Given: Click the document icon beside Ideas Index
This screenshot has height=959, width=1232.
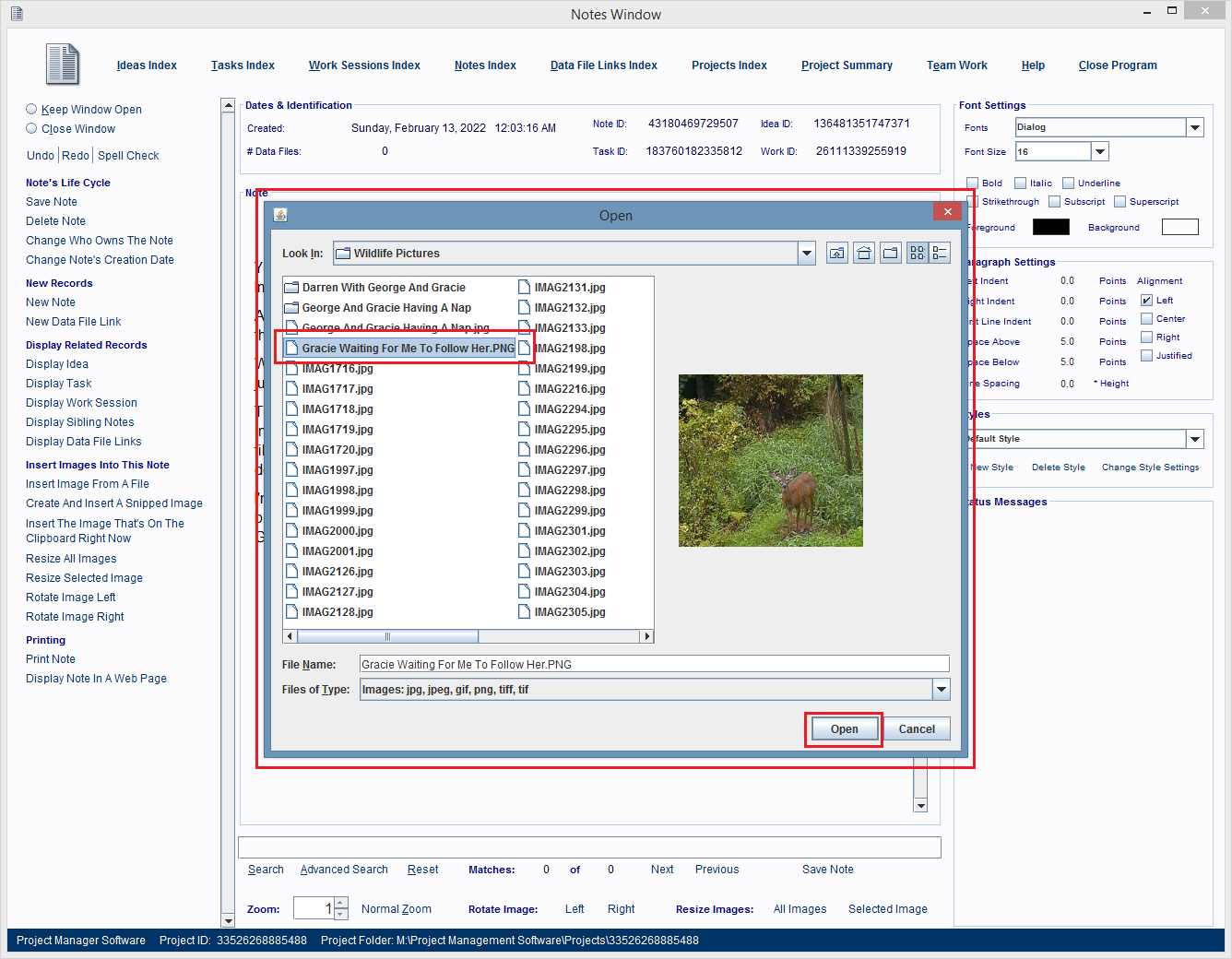Looking at the screenshot, I should pos(63,65).
